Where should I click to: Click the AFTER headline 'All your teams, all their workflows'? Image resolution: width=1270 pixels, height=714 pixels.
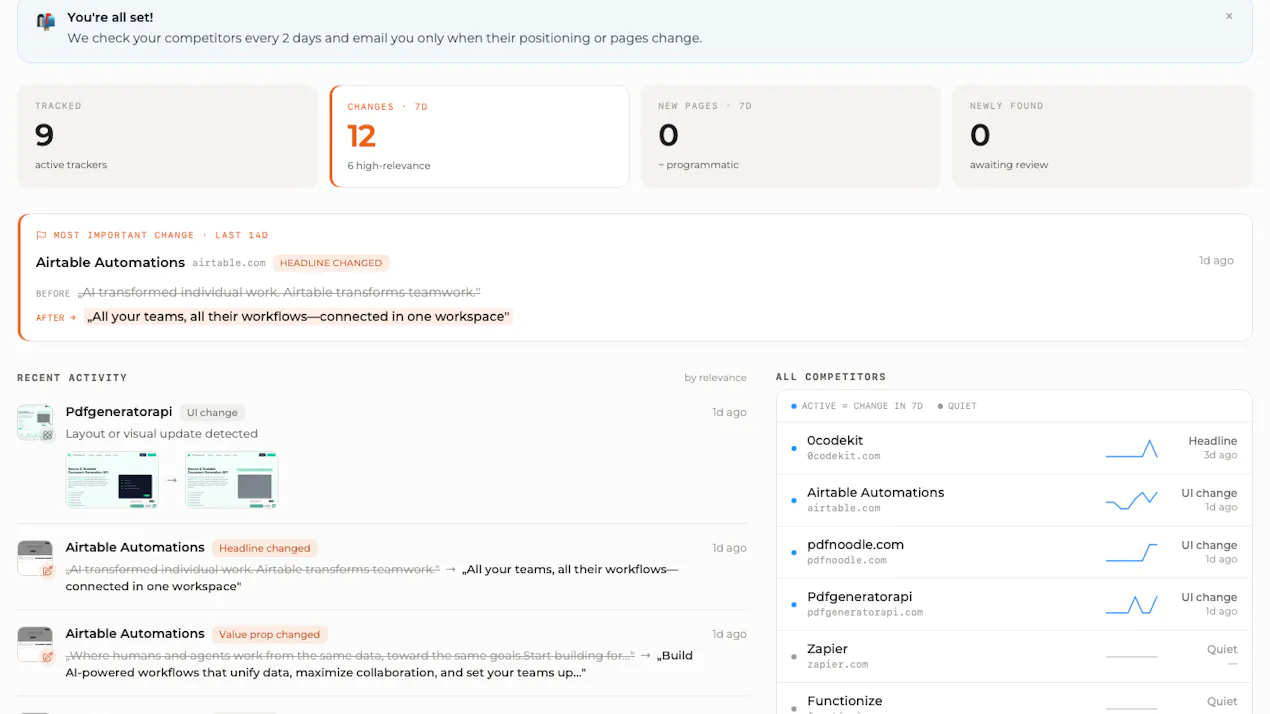pos(298,317)
